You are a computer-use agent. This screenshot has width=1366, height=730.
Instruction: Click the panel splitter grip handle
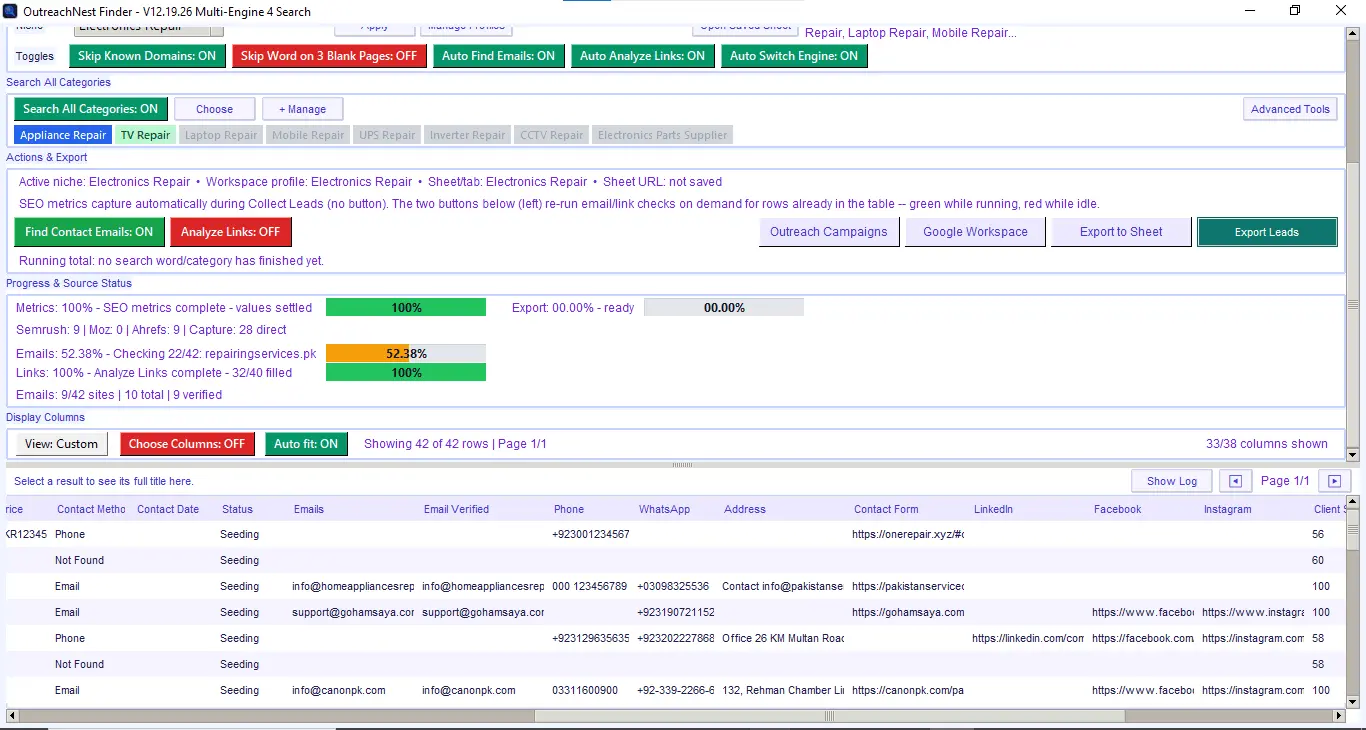click(682, 465)
